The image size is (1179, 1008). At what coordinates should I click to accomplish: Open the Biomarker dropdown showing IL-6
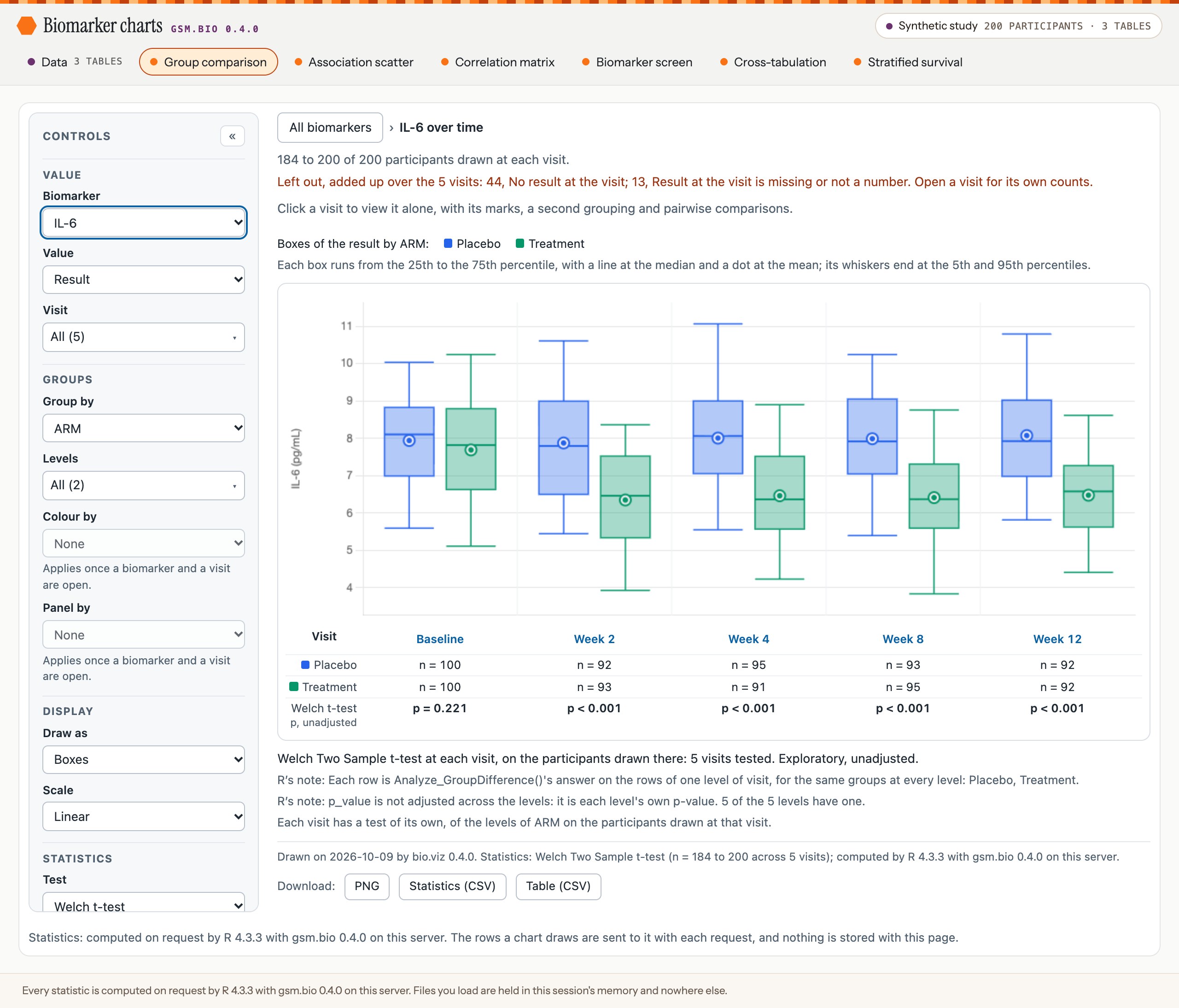pos(143,223)
